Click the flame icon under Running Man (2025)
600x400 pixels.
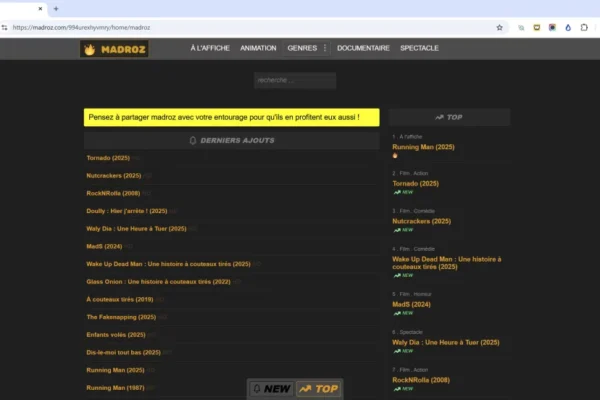(395, 155)
